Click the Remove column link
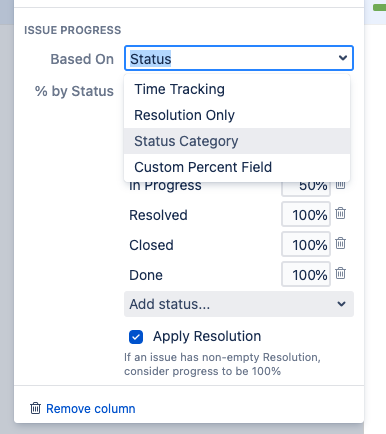 click(91, 409)
